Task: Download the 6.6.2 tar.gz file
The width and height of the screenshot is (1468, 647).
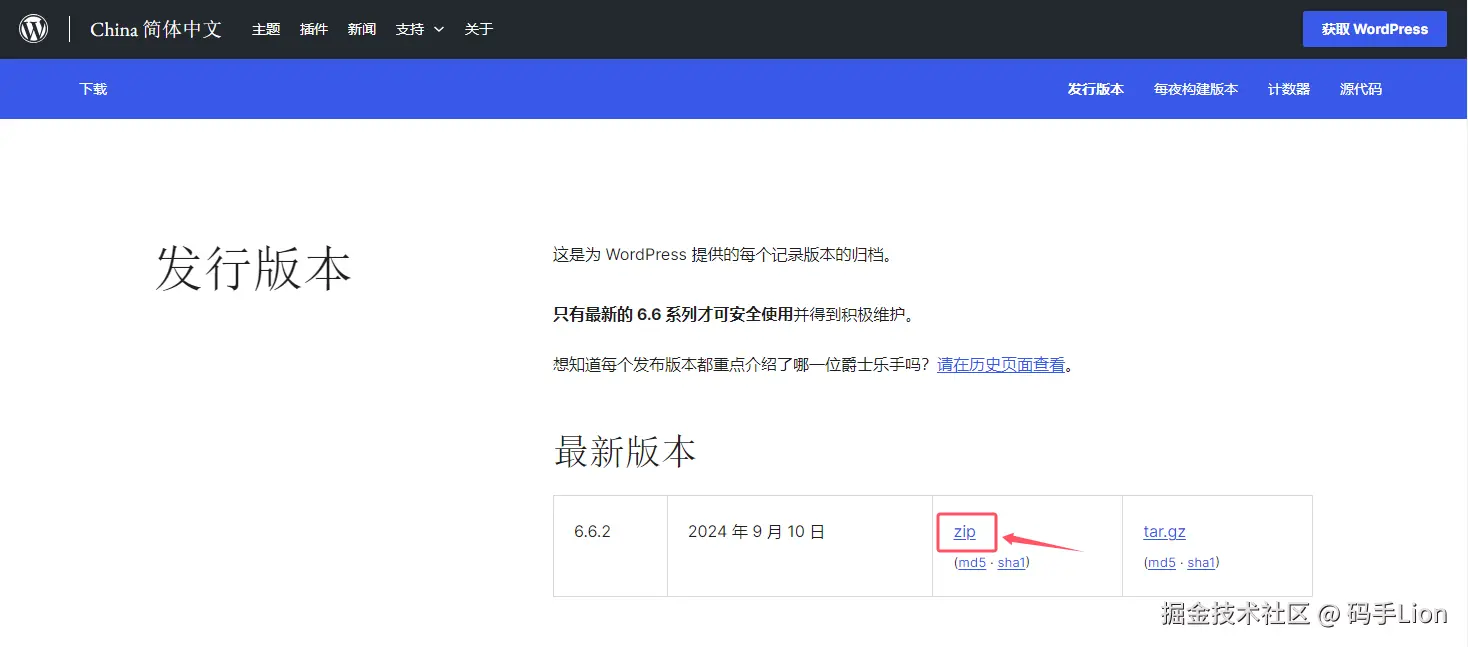Action: 1165,532
